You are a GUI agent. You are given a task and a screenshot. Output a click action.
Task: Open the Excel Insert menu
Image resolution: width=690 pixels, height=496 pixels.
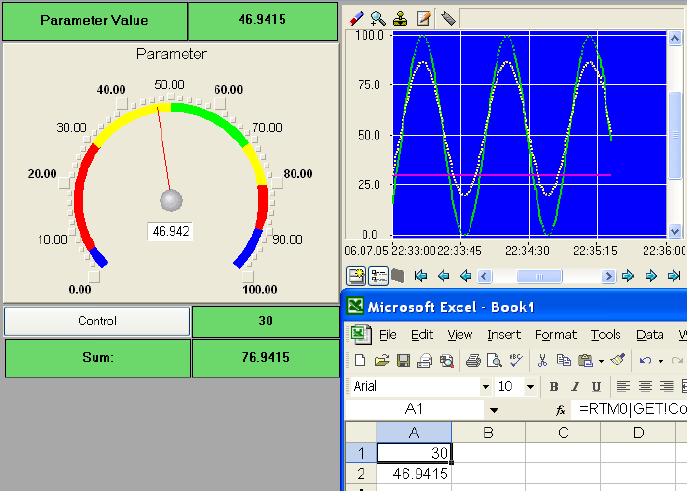tap(504, 335)
